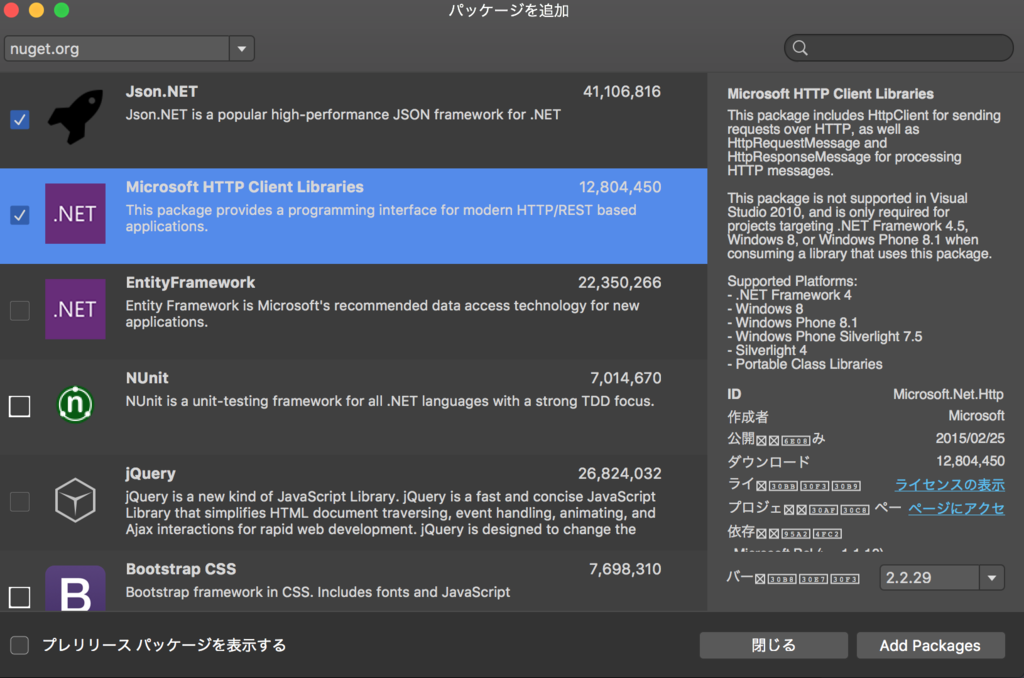
Task: Check the Bootstrap CSS package checkbox
Action: pyautogui.click(x=20, y=597)
